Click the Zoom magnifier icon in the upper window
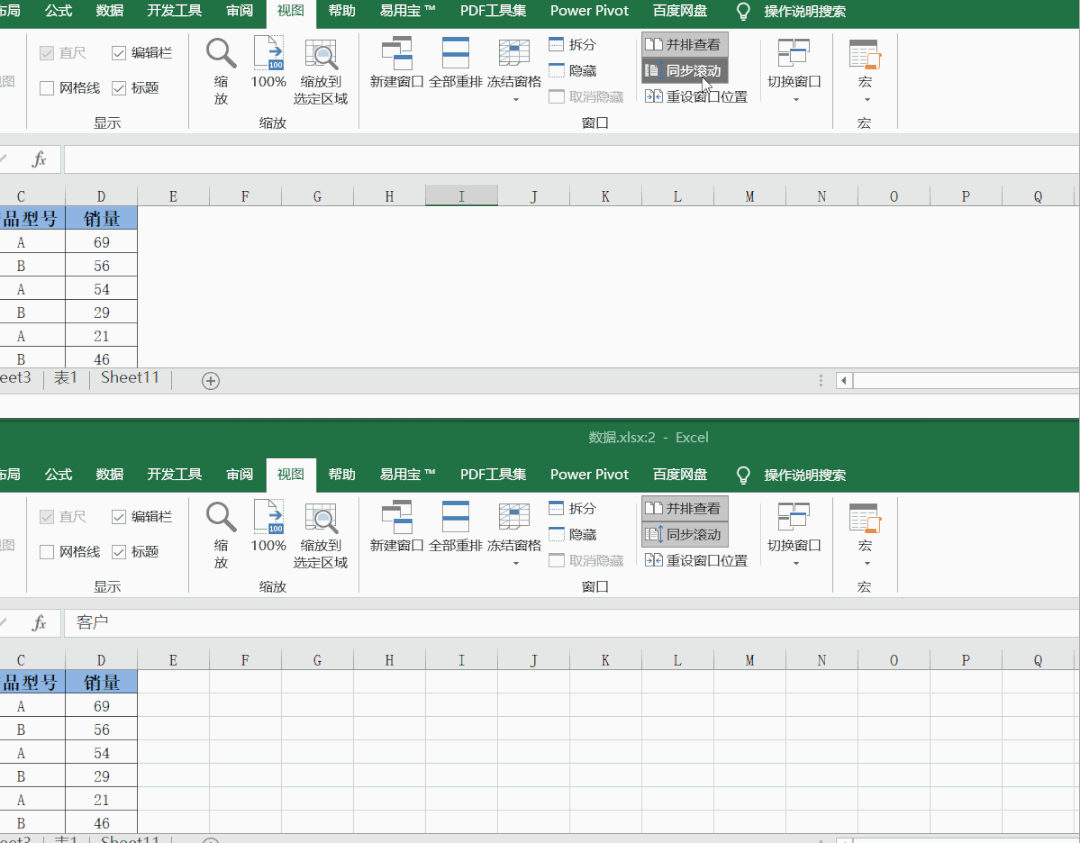Image resolution: width=1080 pixels, height=843 pixels. pos(221,54)
